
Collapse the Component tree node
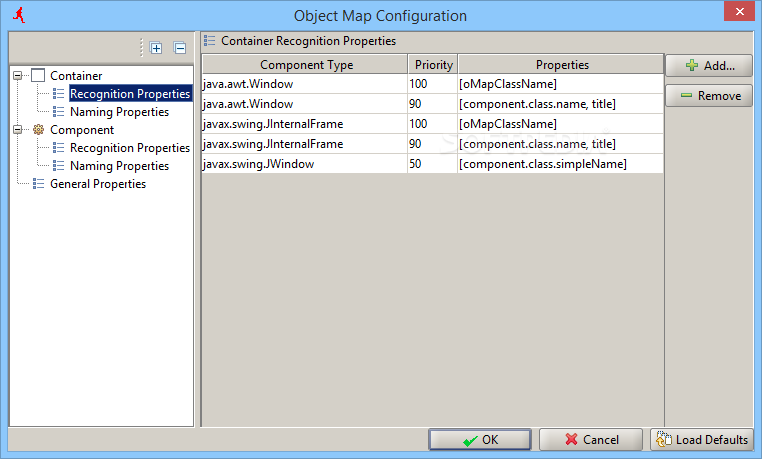coord(17,130)
